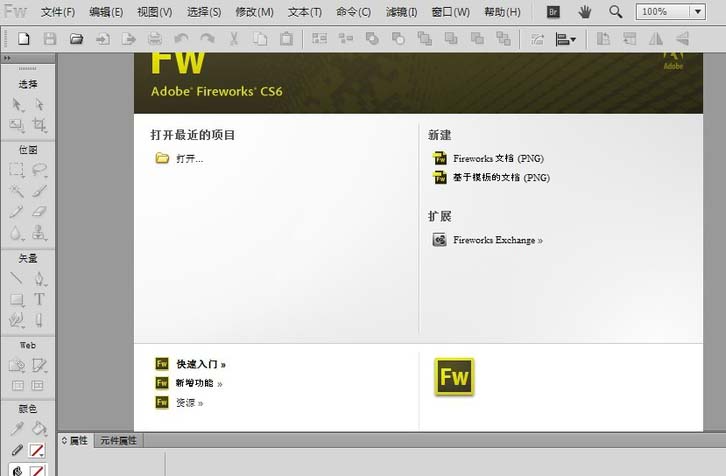Click the Paste clipboard icon
The width and height of the screenshot is (726, 476).
pyautogui.click(x=287, y=39)
